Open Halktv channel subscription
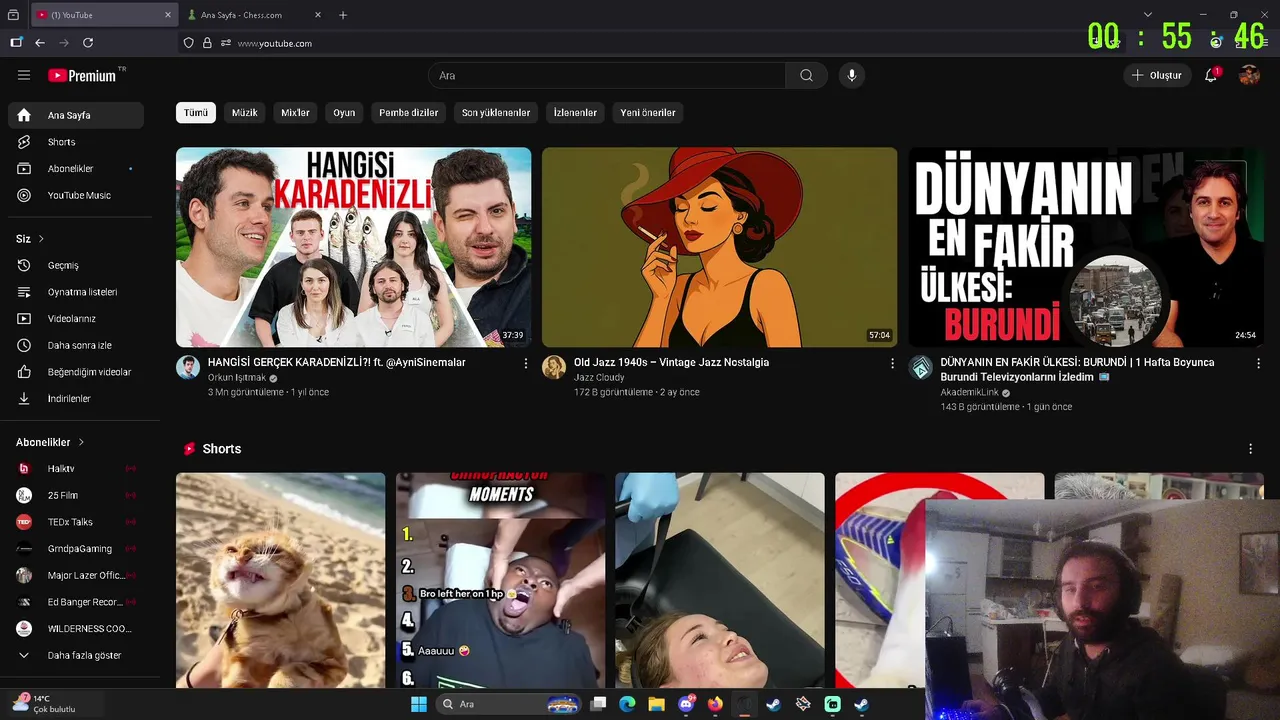This screenshot has width=1280, height=720. 76,468
